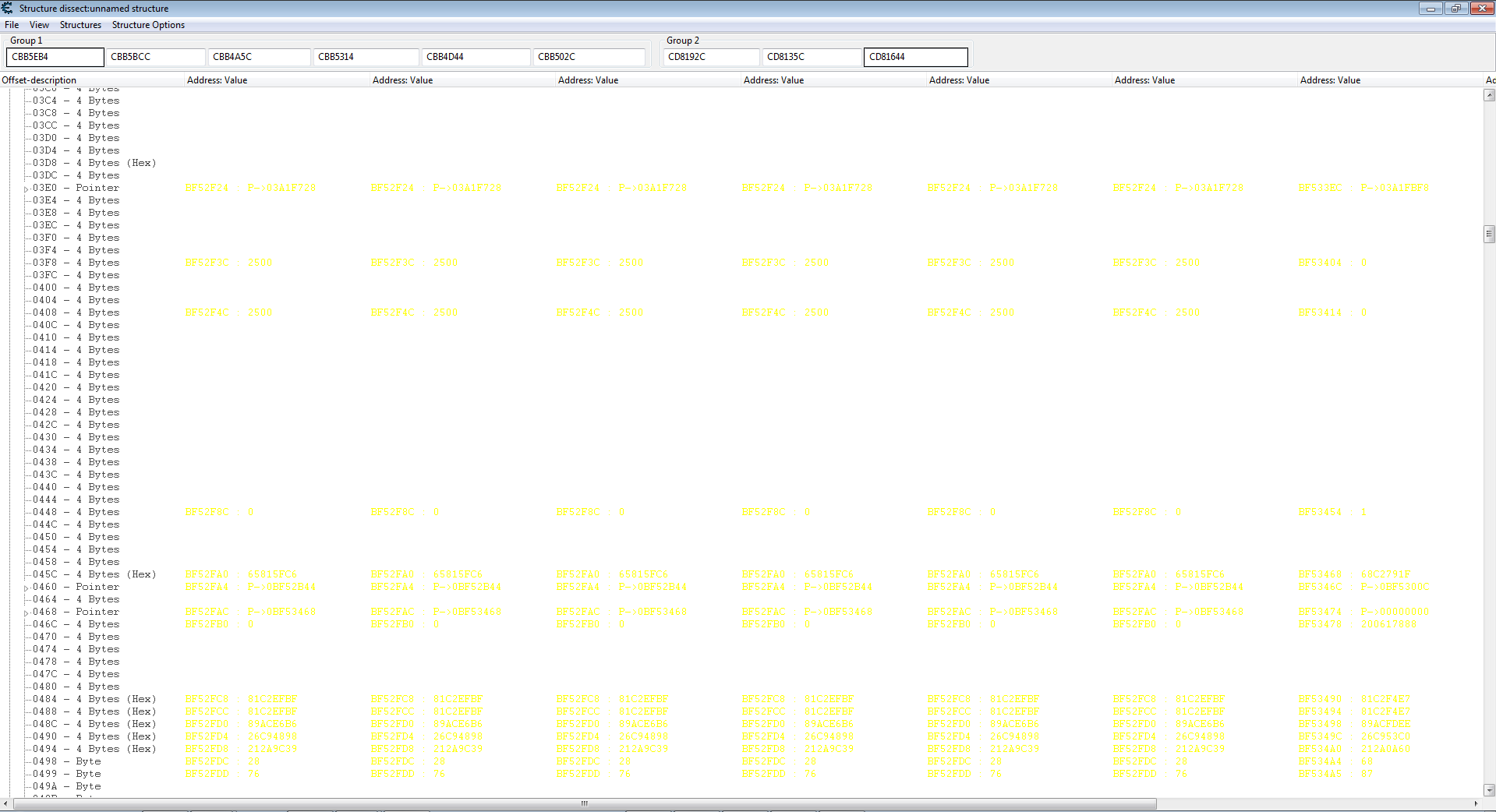Select the 0480 - 4 Bytes row

[76, 687]
